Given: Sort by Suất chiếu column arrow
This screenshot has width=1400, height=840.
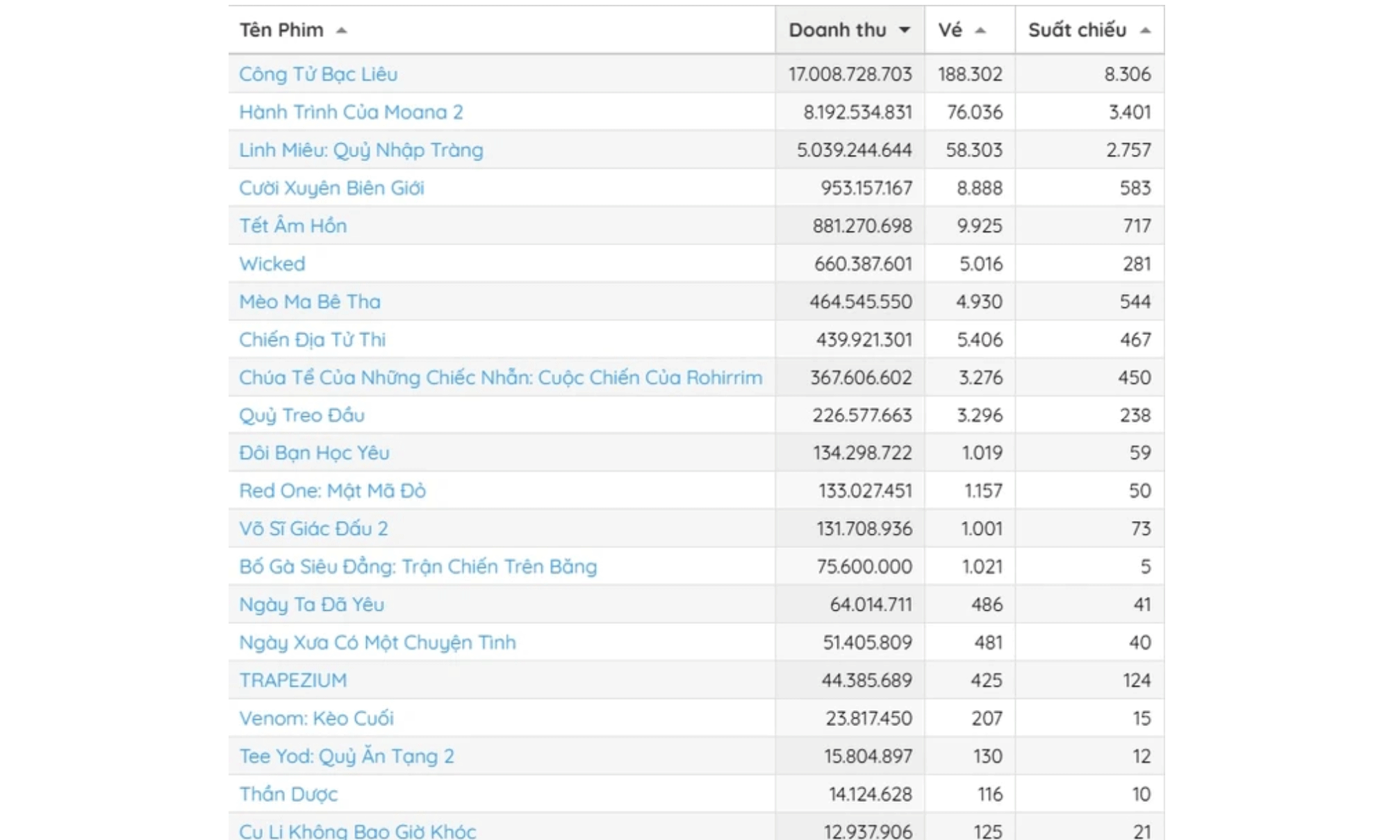Looking at the screenshot, I should (x=1145, y=31).
